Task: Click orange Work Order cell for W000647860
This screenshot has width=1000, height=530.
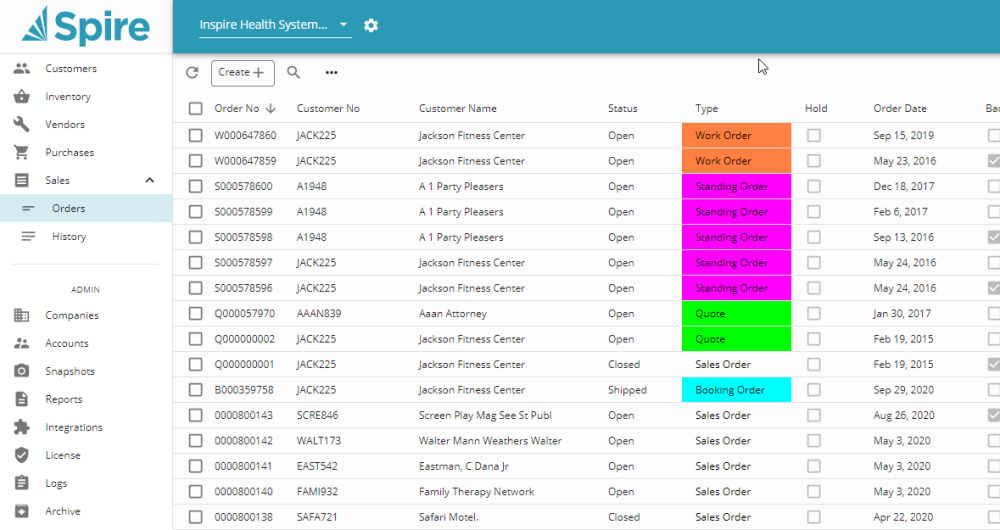Action: click(737, 135)
